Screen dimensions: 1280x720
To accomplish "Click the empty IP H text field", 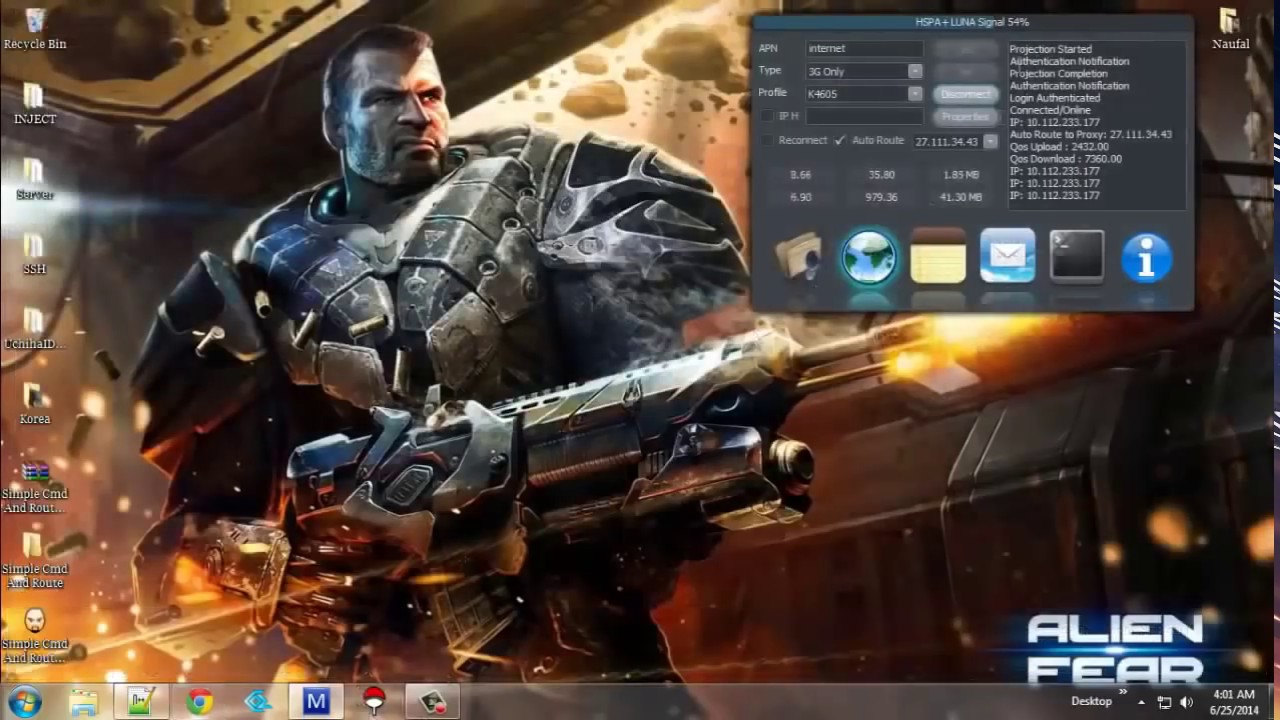I will (864, 117).
